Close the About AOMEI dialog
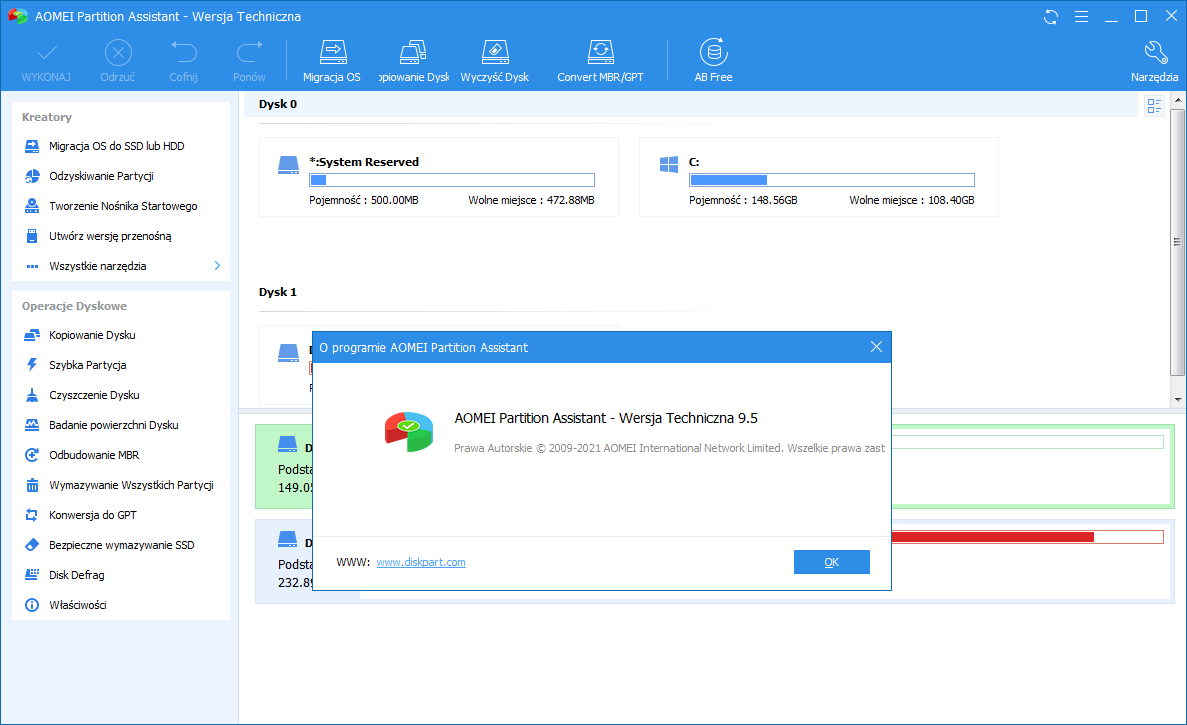The width and height of the screenshot is (1187, 725). (876, 347)
